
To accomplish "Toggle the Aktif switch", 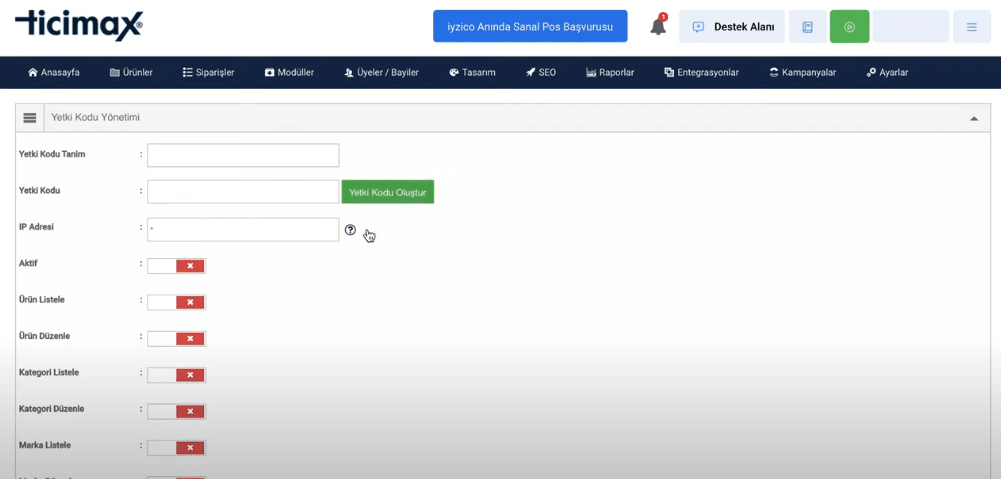I will coord(177,266).
